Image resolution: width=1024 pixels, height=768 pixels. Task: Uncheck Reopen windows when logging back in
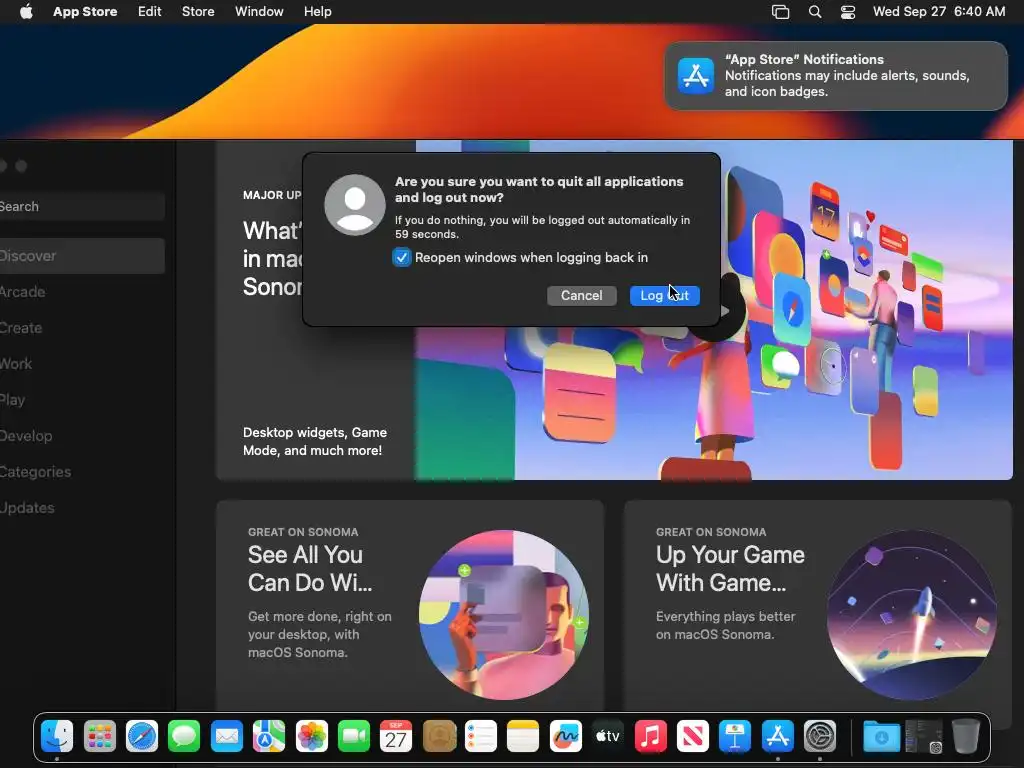(402, 257)
